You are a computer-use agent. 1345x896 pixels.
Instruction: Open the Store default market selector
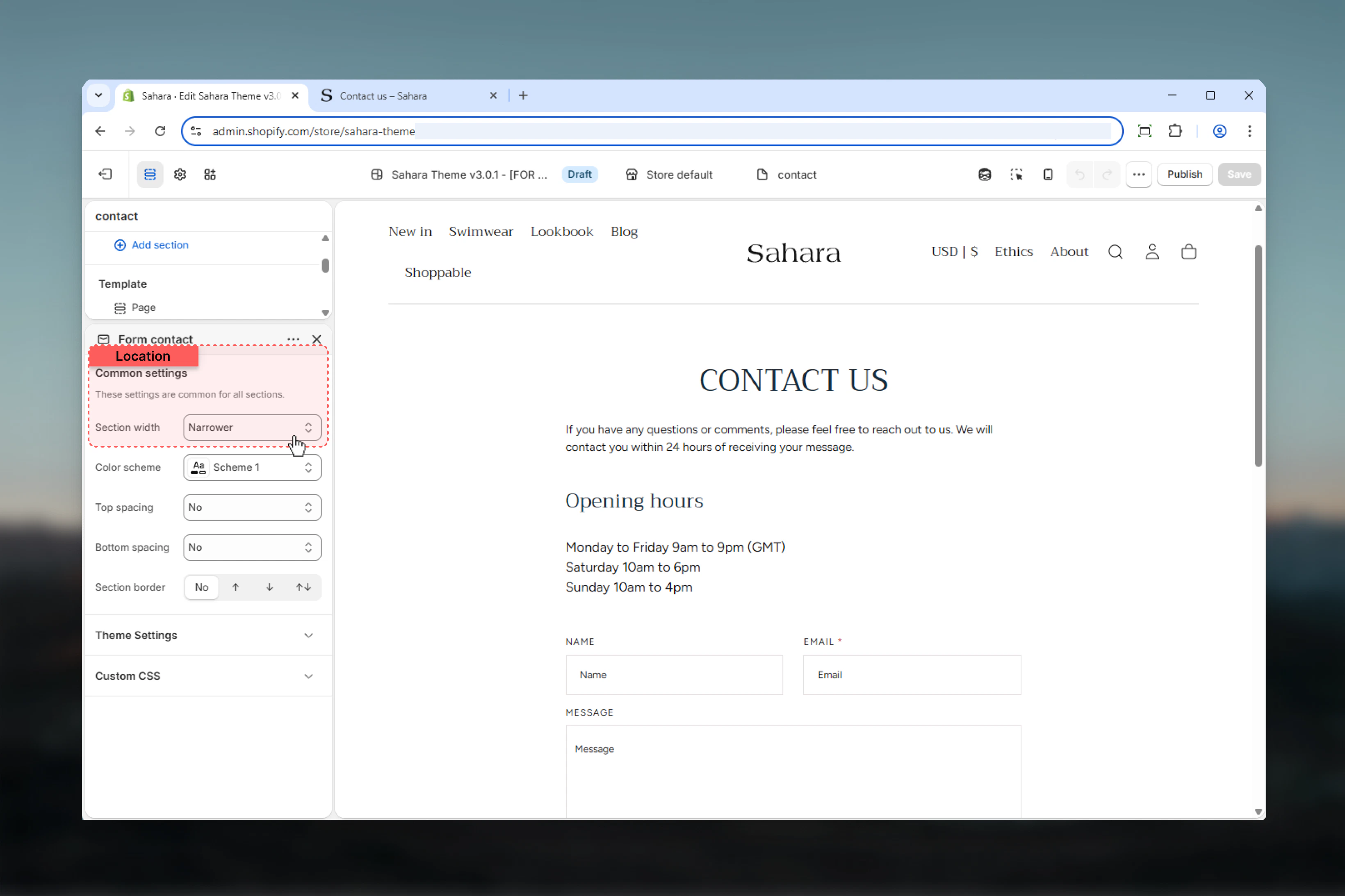pos(669,175)
